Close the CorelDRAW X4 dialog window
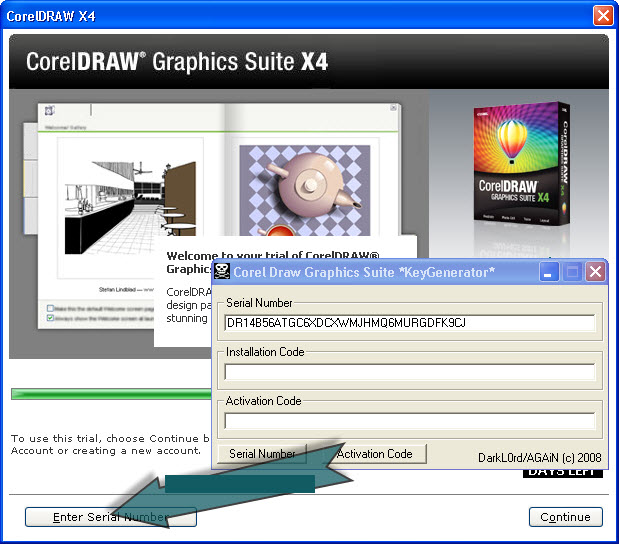This screenshot has height=544, width=619. [x=603, y=16]
